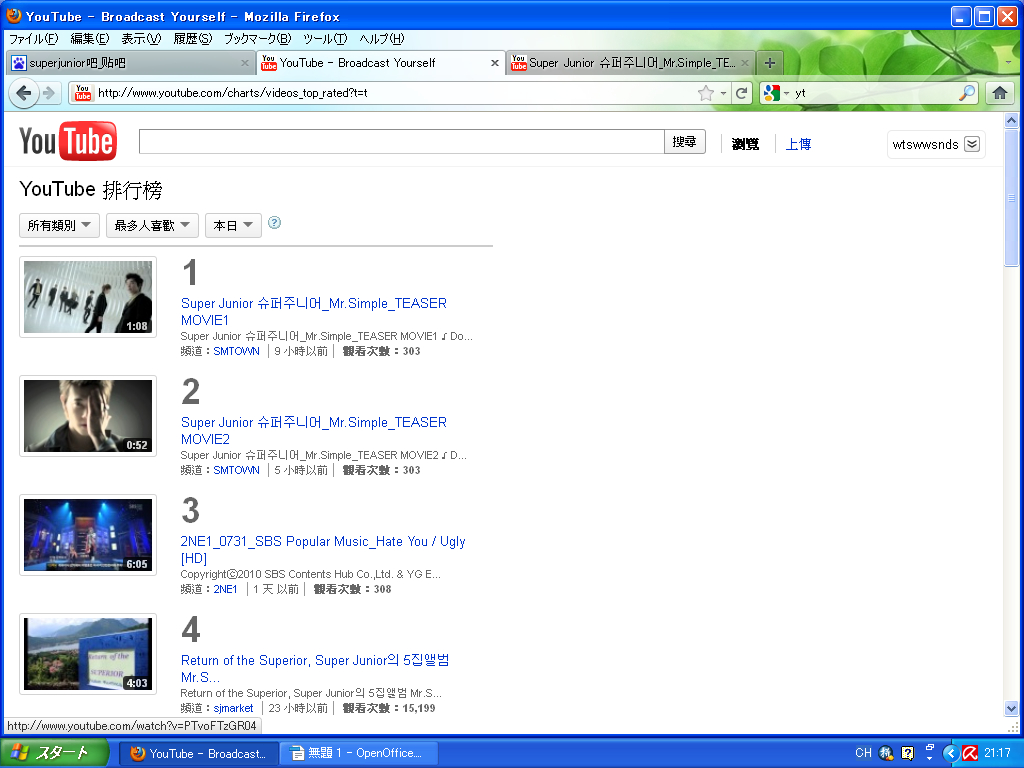1024x768 pixels.
Task: Click the vertical scrollbar thumb
Action: tap(1011, 197)
